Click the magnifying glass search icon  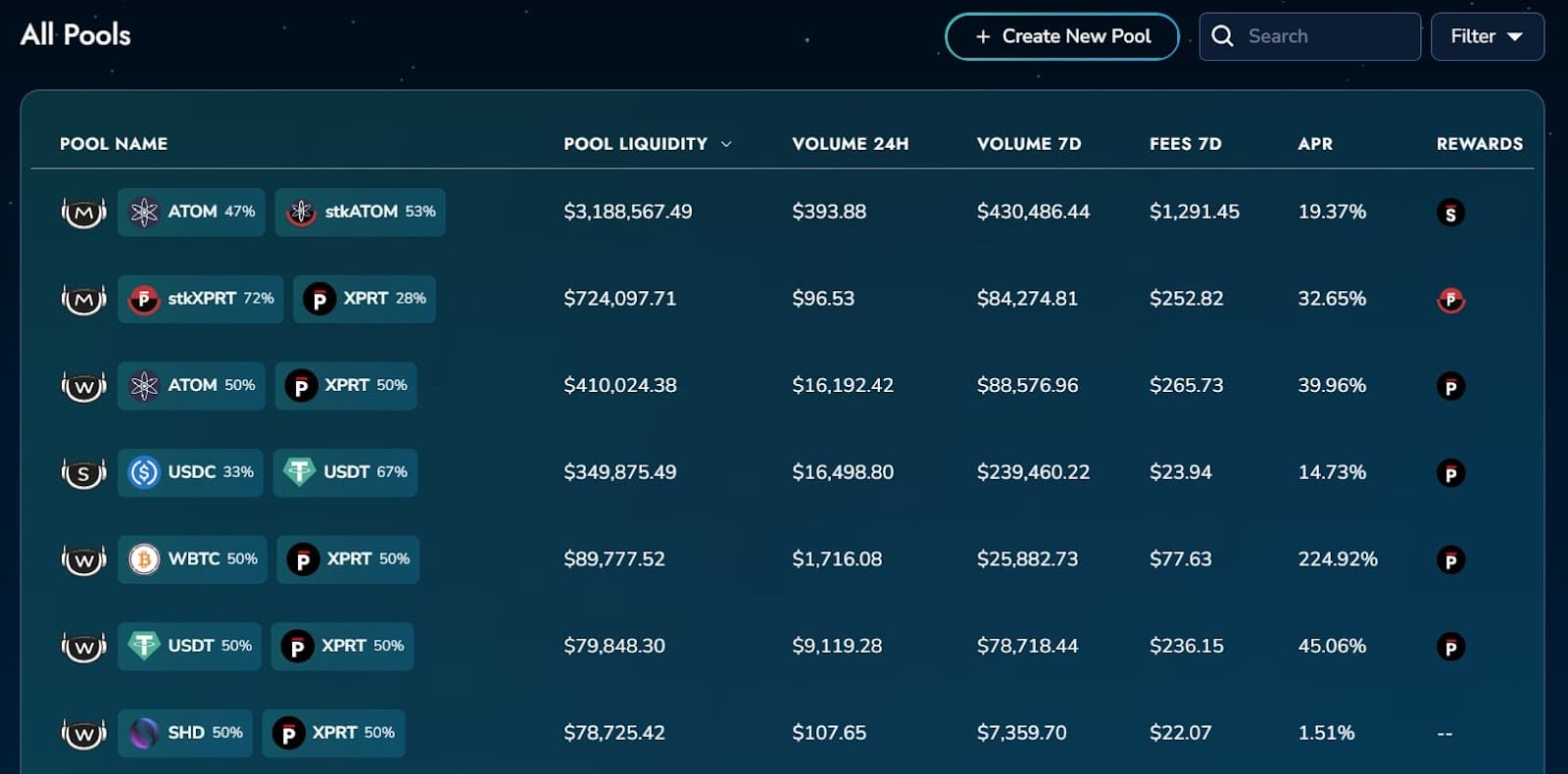click(x=1222, y=36)
